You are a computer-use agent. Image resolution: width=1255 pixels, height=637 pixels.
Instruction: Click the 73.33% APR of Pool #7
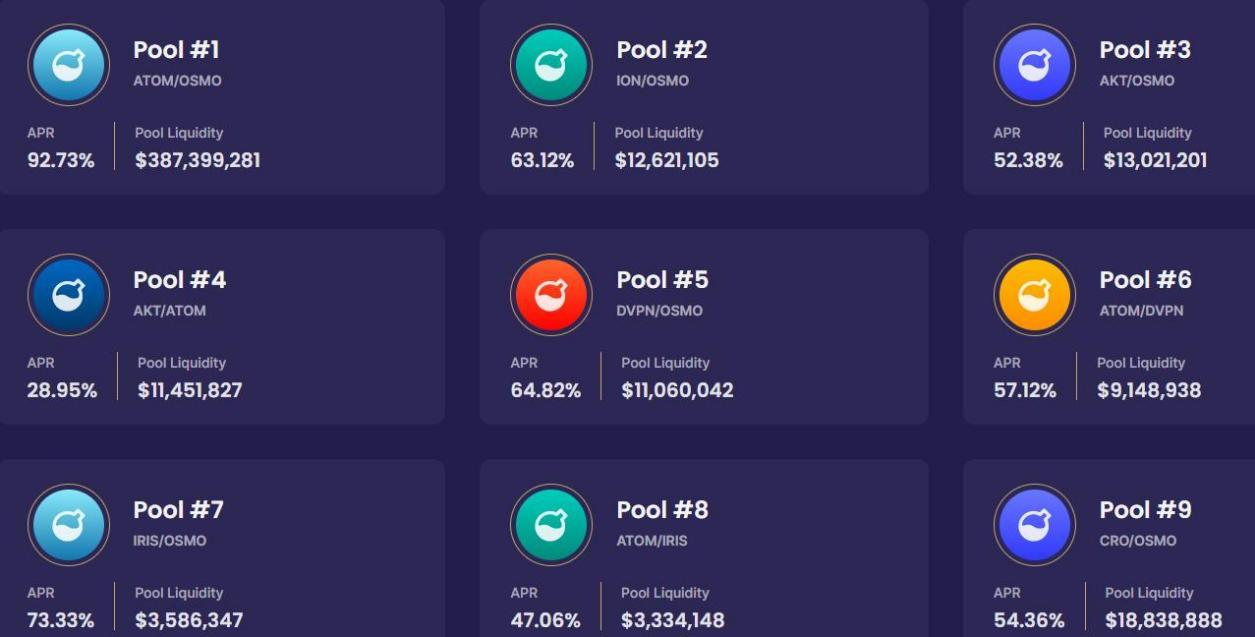(61, 620)
